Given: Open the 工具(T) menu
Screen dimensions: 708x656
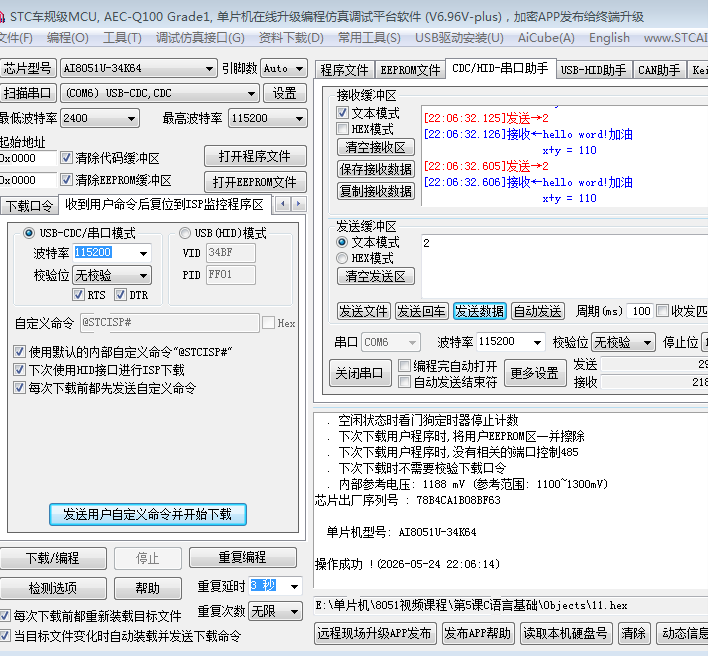Looking at the screenshot, I should [122, 37].
